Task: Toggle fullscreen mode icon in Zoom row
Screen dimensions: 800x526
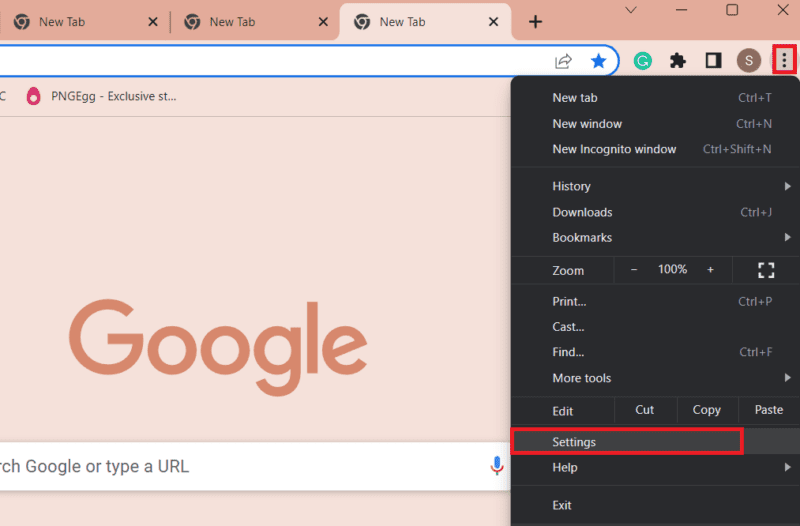Action: pyautogui.click(x=766, y=270)
